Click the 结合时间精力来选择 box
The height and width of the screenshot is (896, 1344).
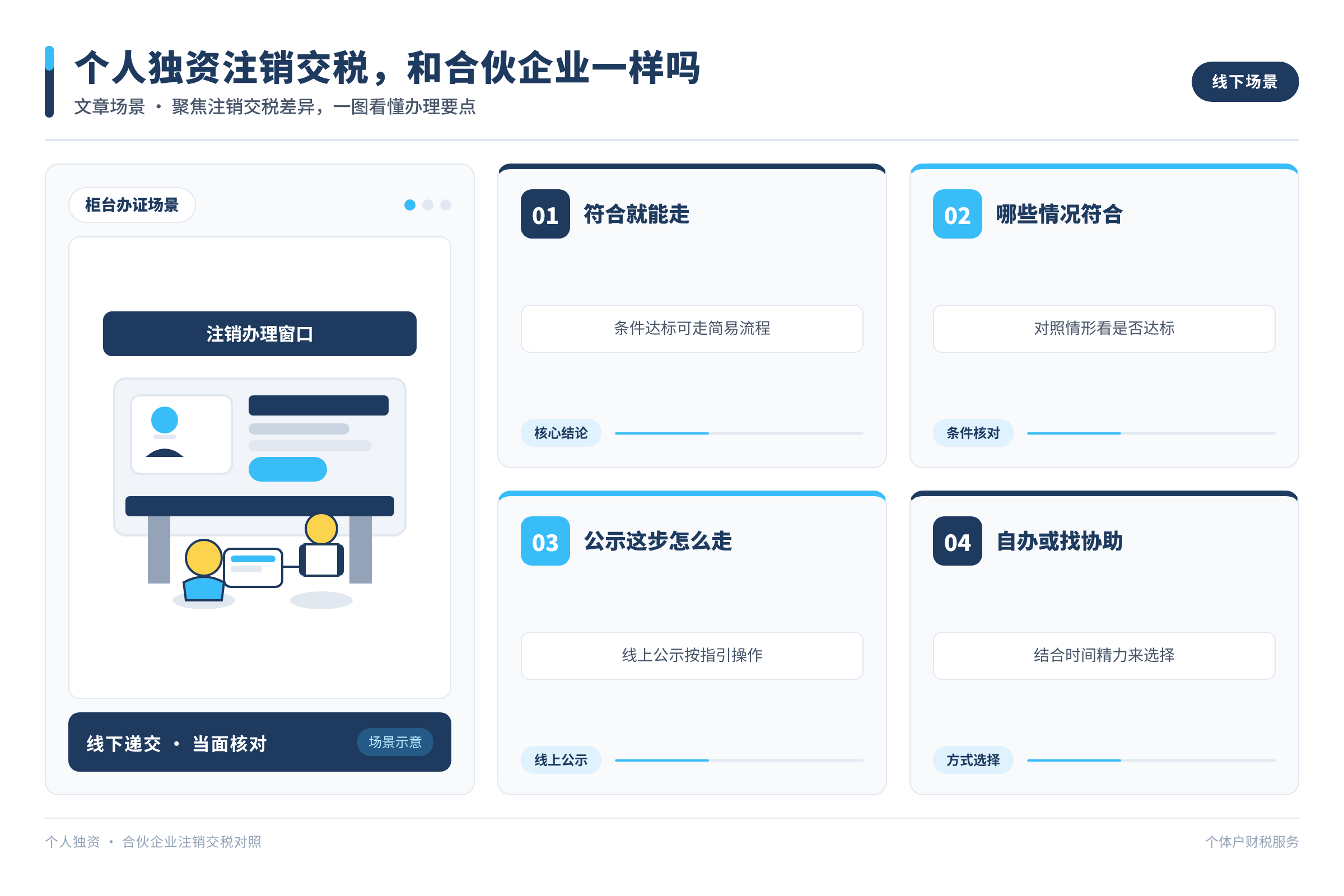tap(1104, 655)
